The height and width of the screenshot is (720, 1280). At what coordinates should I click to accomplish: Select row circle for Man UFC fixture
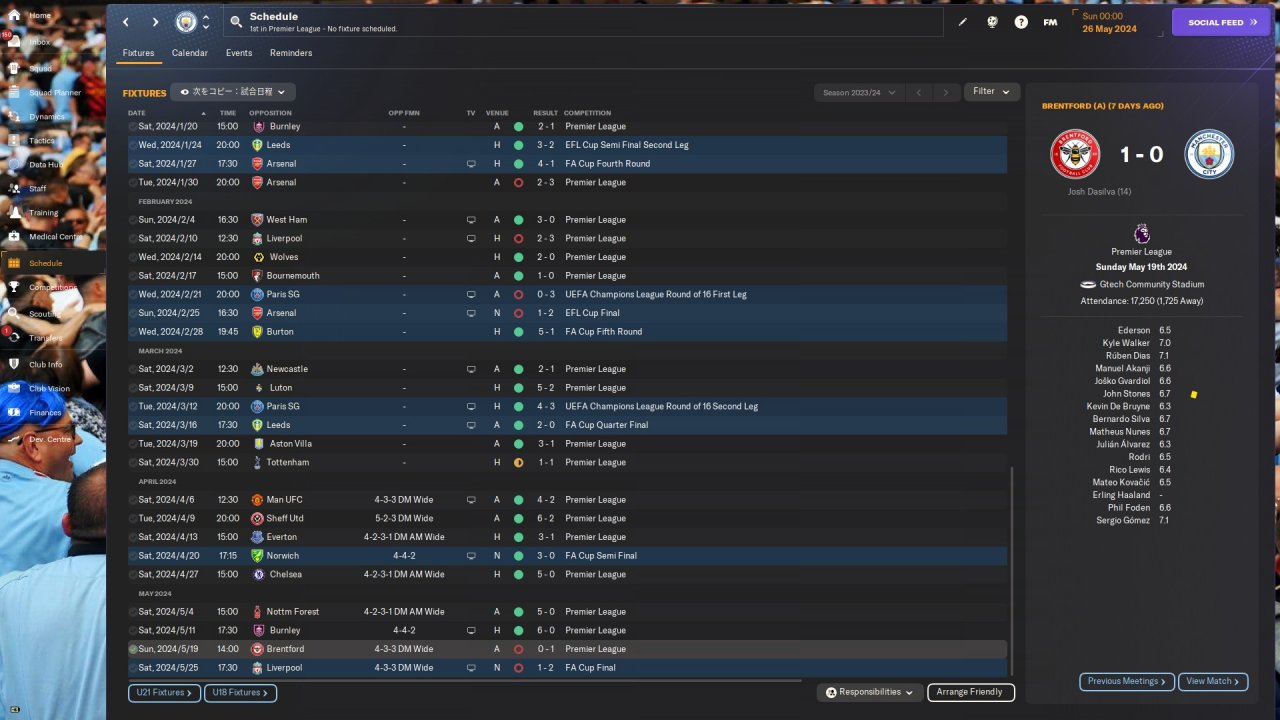click(133, 500)
